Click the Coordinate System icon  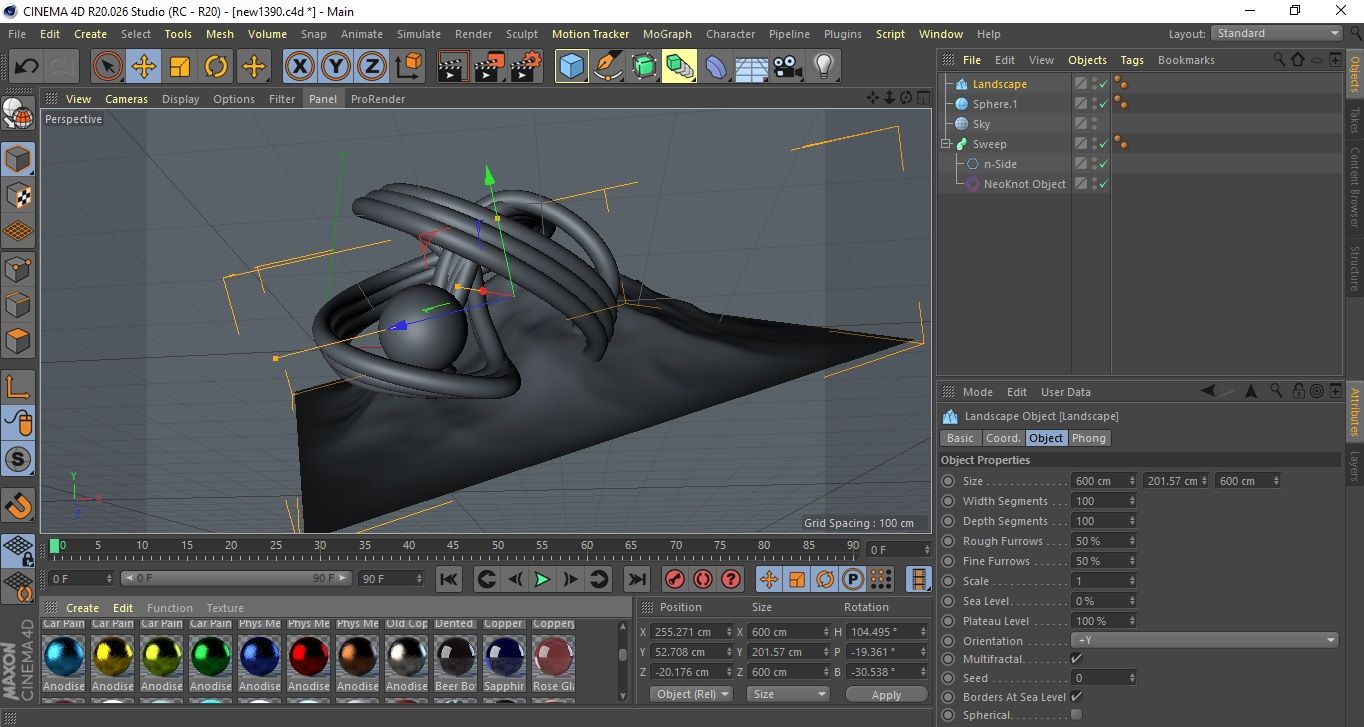pyautogui.click(x=408, y=67)
